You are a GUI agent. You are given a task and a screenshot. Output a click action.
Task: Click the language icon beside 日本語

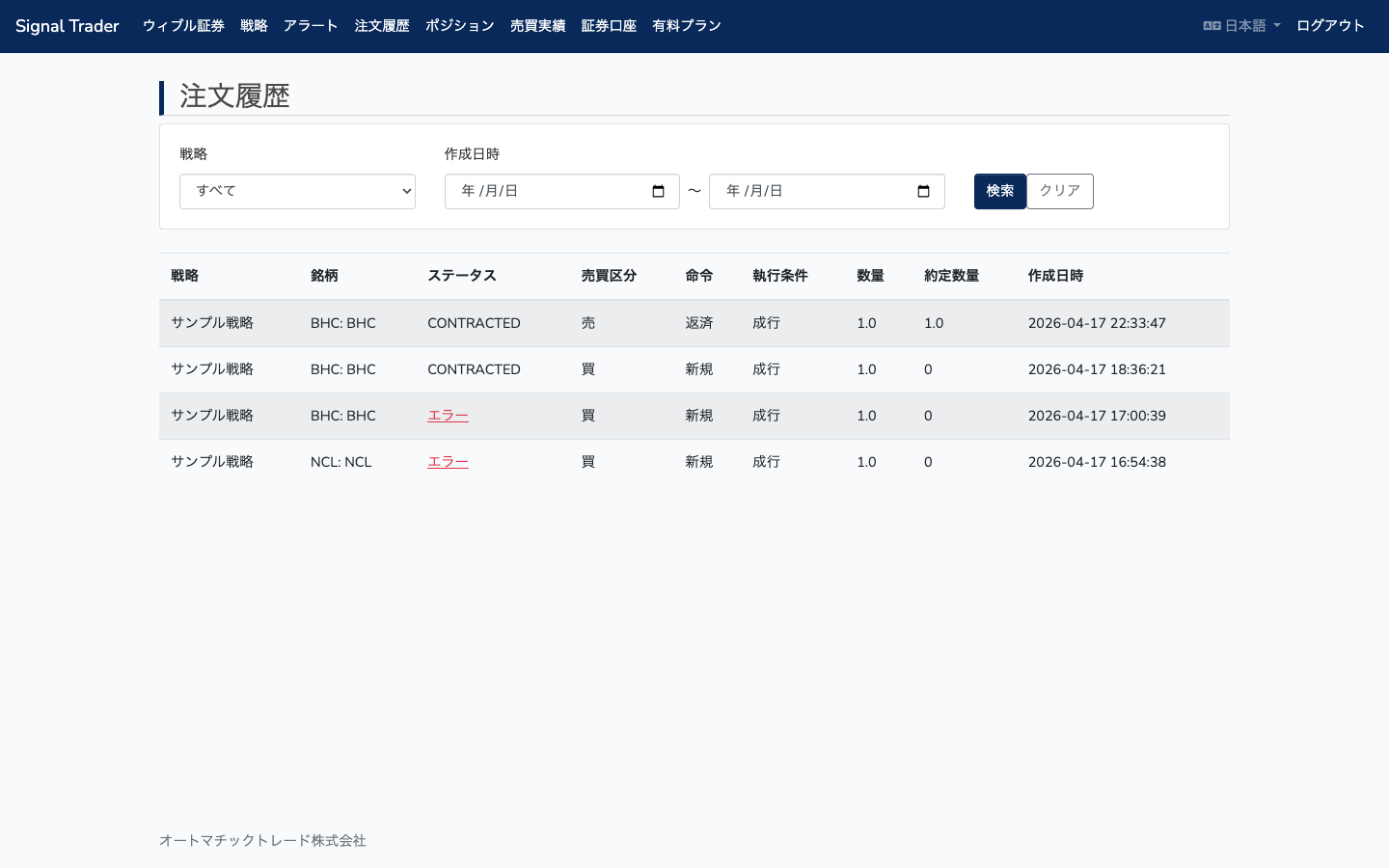[1212, 26]
